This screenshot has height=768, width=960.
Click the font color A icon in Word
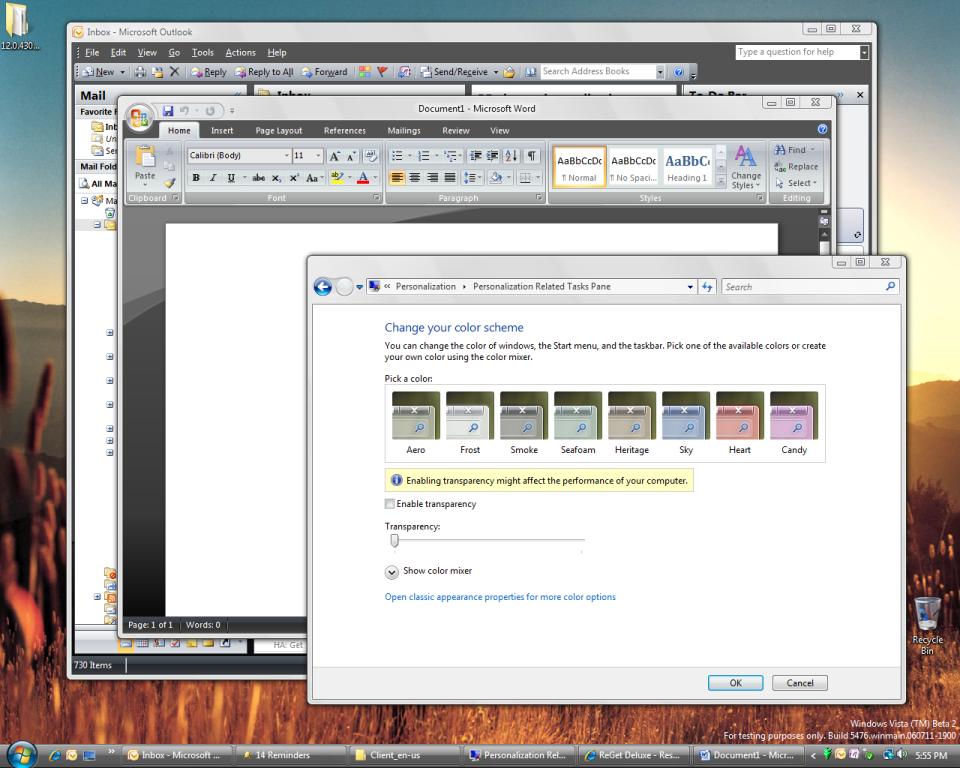pyautogui.click(x=363, y=178)
